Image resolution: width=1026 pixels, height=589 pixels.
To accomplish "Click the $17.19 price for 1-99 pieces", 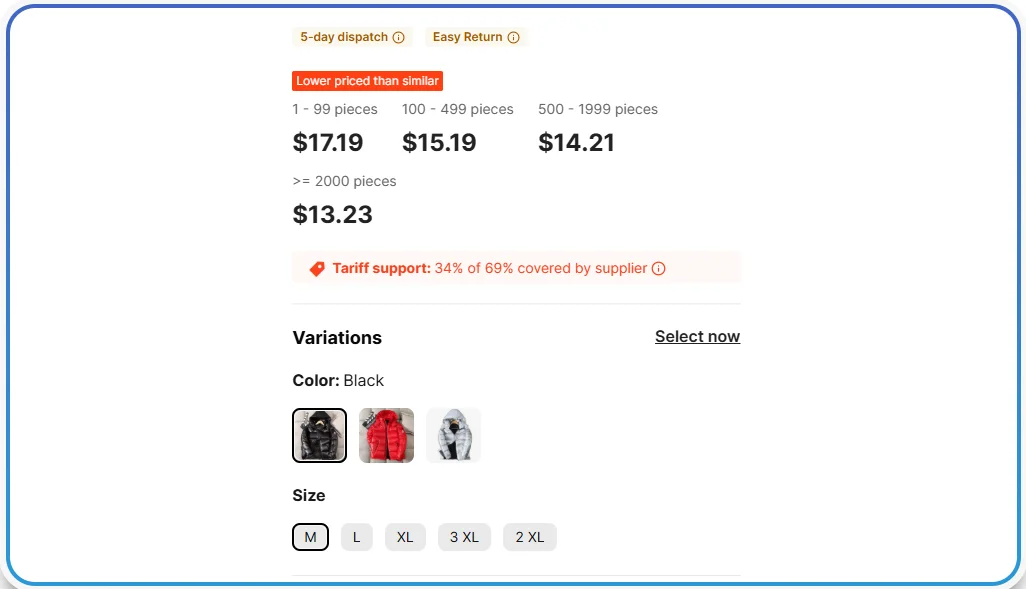I will tap(328, 142).
